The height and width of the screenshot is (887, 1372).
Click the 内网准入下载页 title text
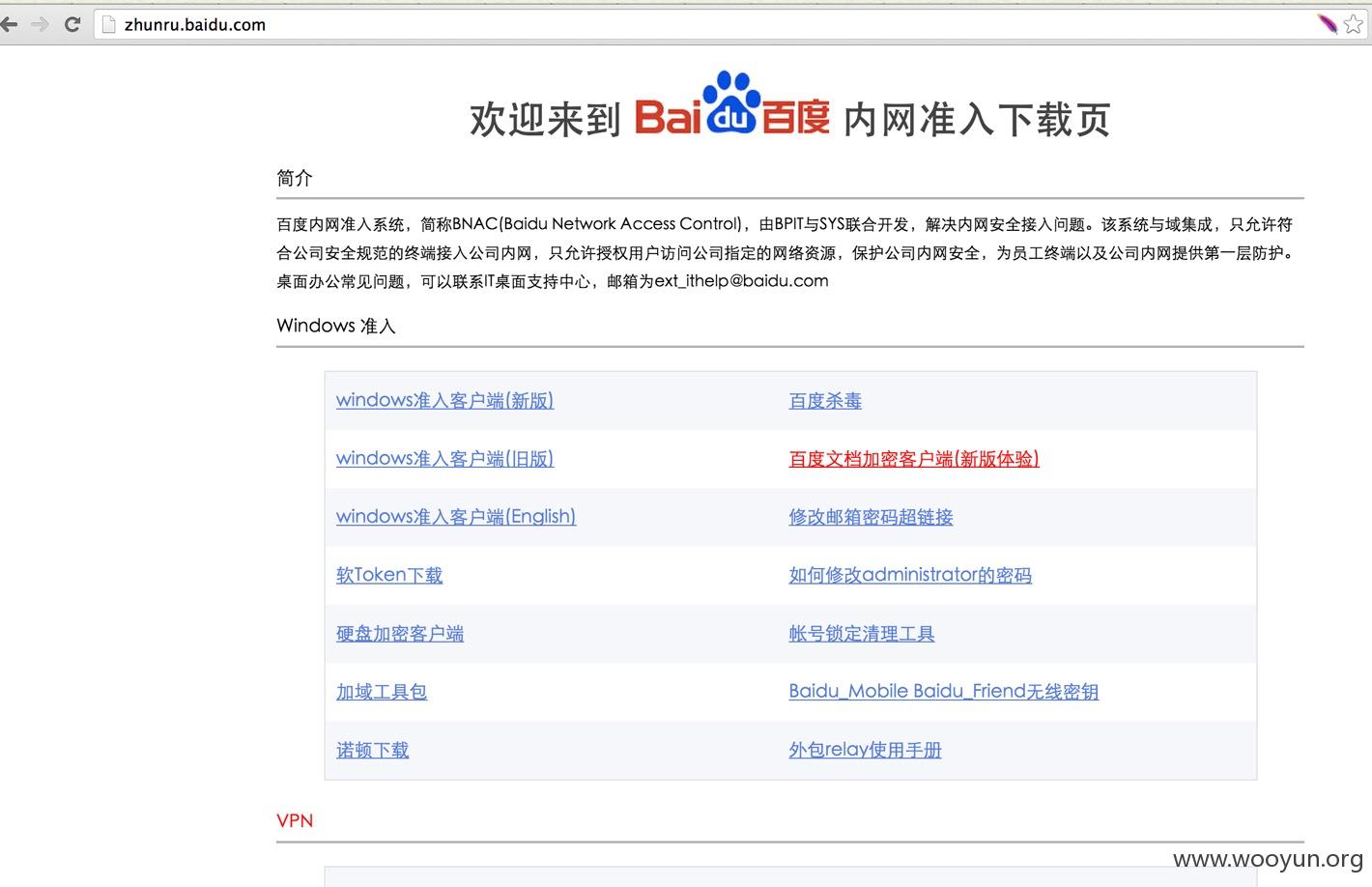pyautogui.click(x=977, y=120)
